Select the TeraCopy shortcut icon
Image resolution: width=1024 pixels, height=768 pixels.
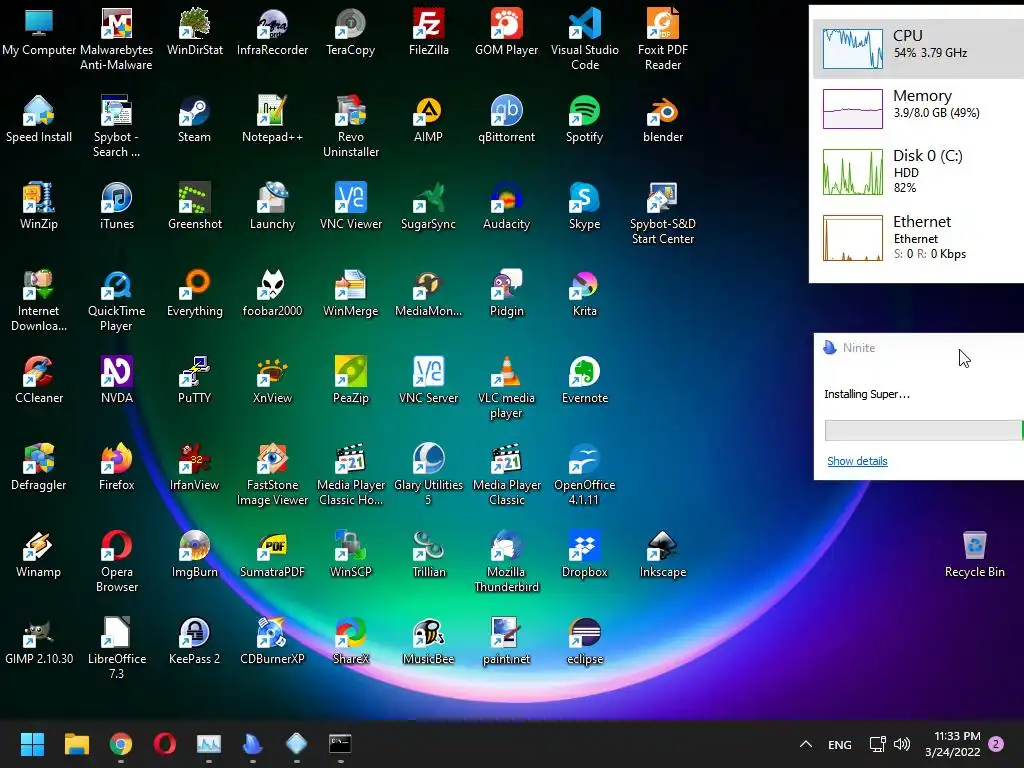351,31
